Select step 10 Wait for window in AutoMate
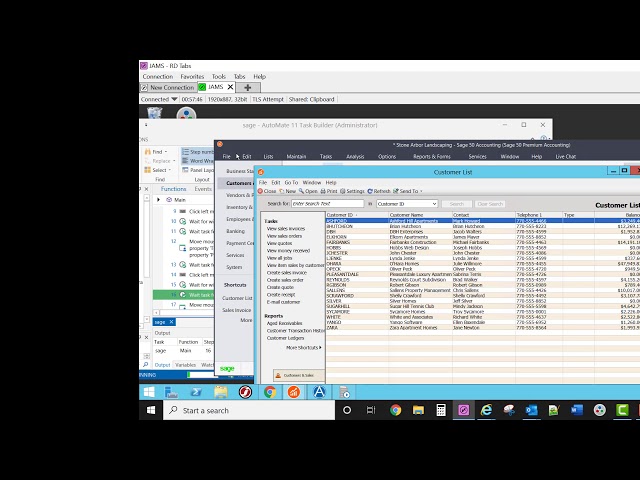The height and width of the screenshot is (480, 640). coord(192,221)
